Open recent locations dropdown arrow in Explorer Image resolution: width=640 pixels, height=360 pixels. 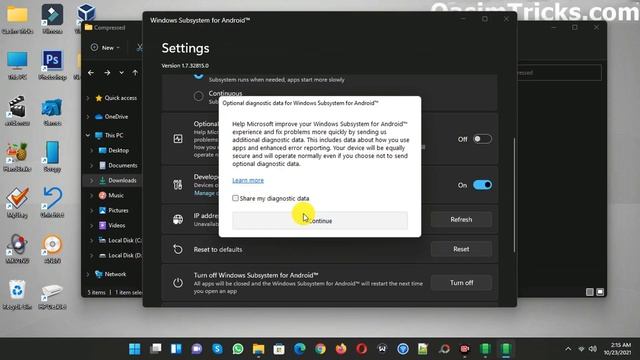point(121,73)
